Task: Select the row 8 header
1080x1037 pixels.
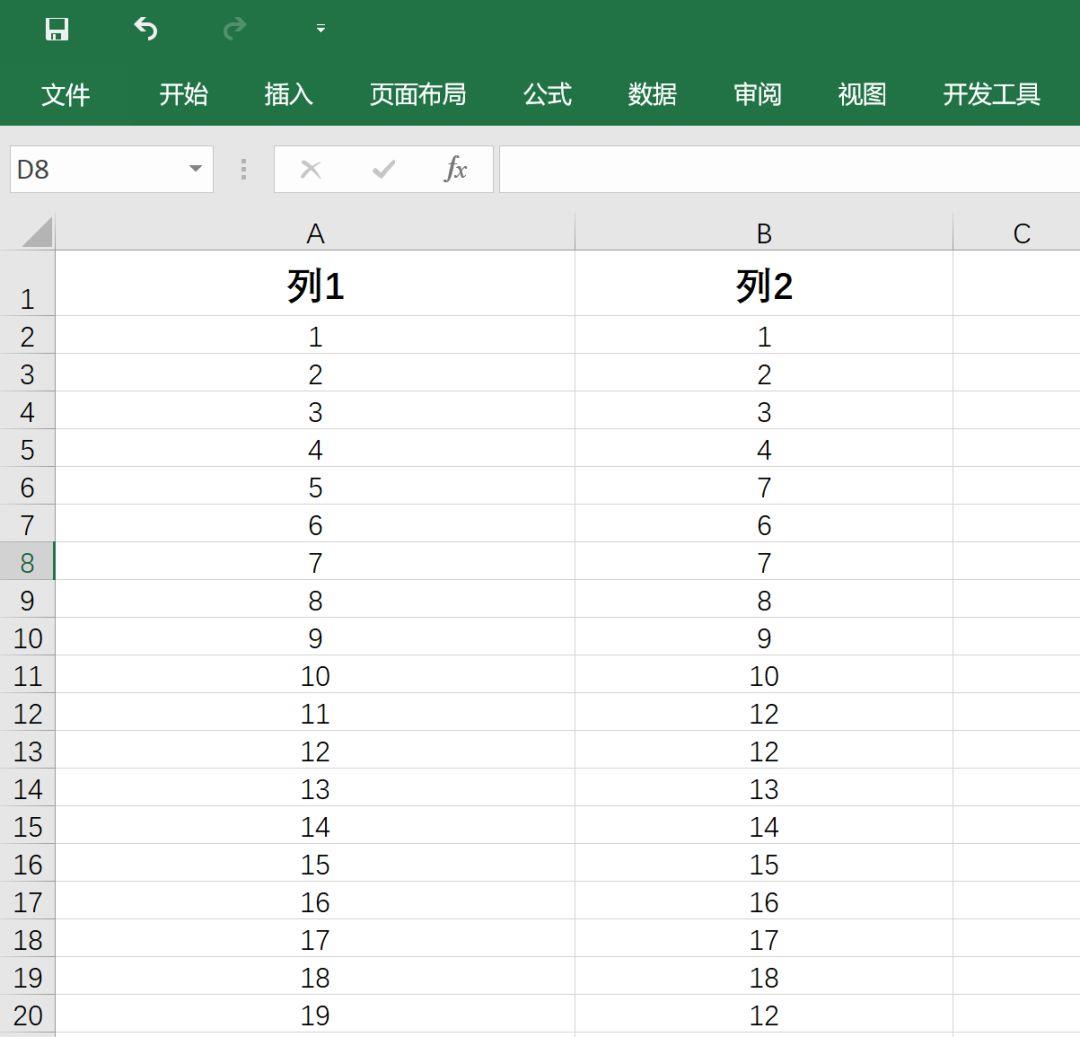Action: tap(27, 563)
